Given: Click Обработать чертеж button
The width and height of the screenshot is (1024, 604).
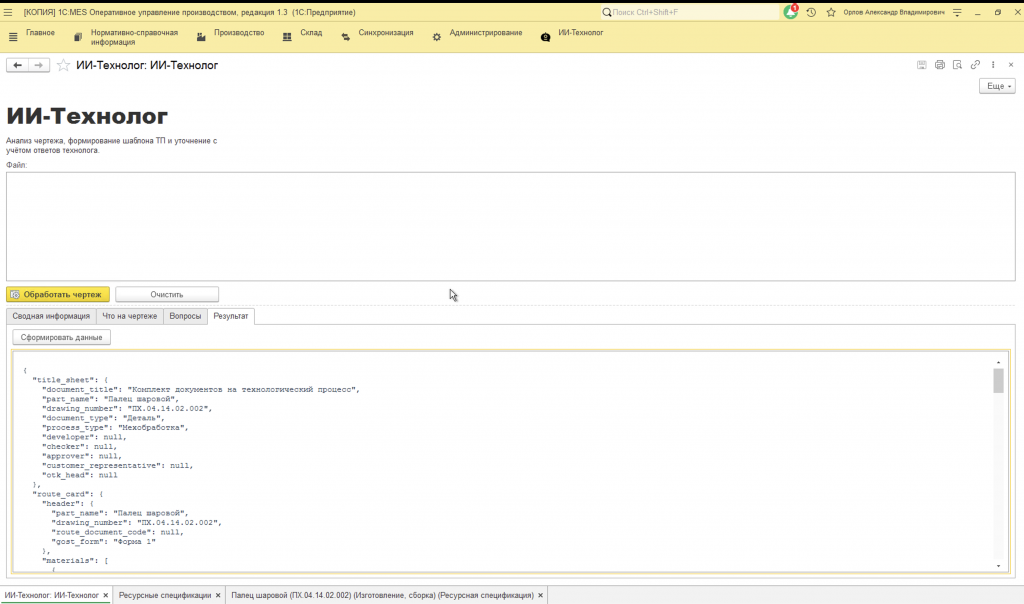Looking at the screenshot, I should pos(58,294).
